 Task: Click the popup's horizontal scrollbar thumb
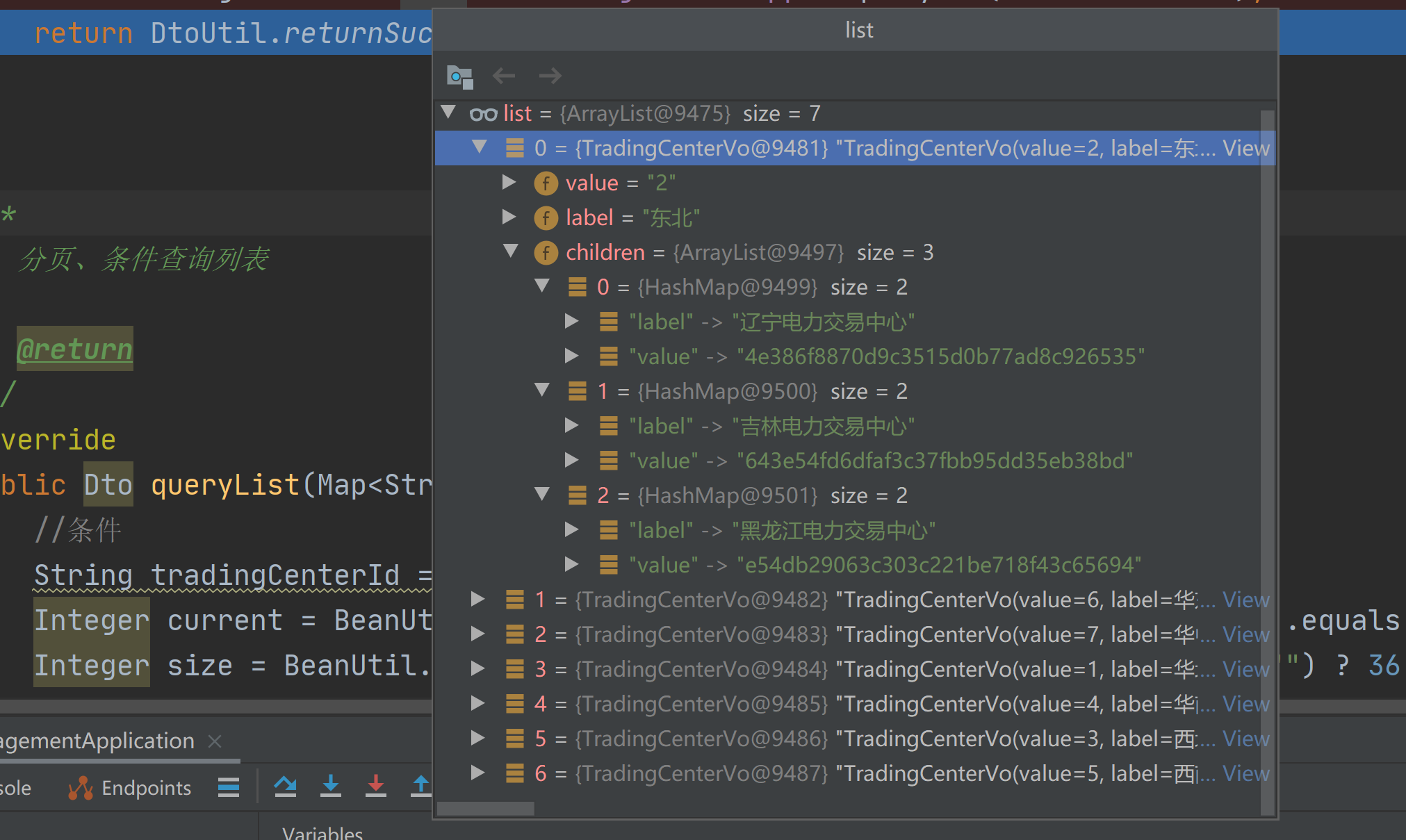[x=486, y=809]
